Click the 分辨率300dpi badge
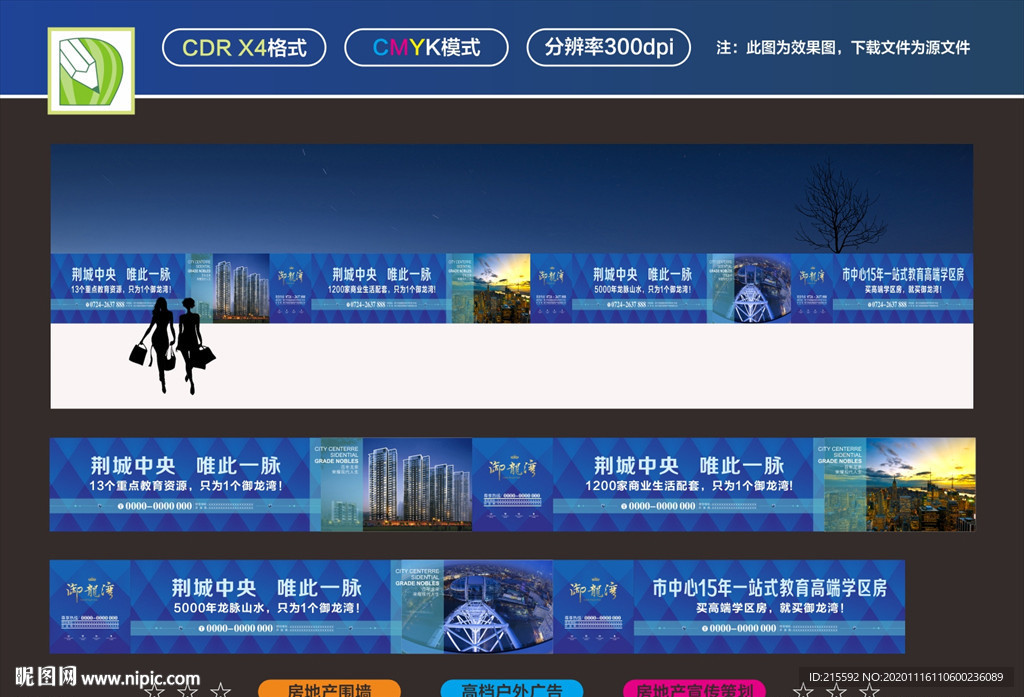Screen dimensions: 1024x697 (610, 46)
